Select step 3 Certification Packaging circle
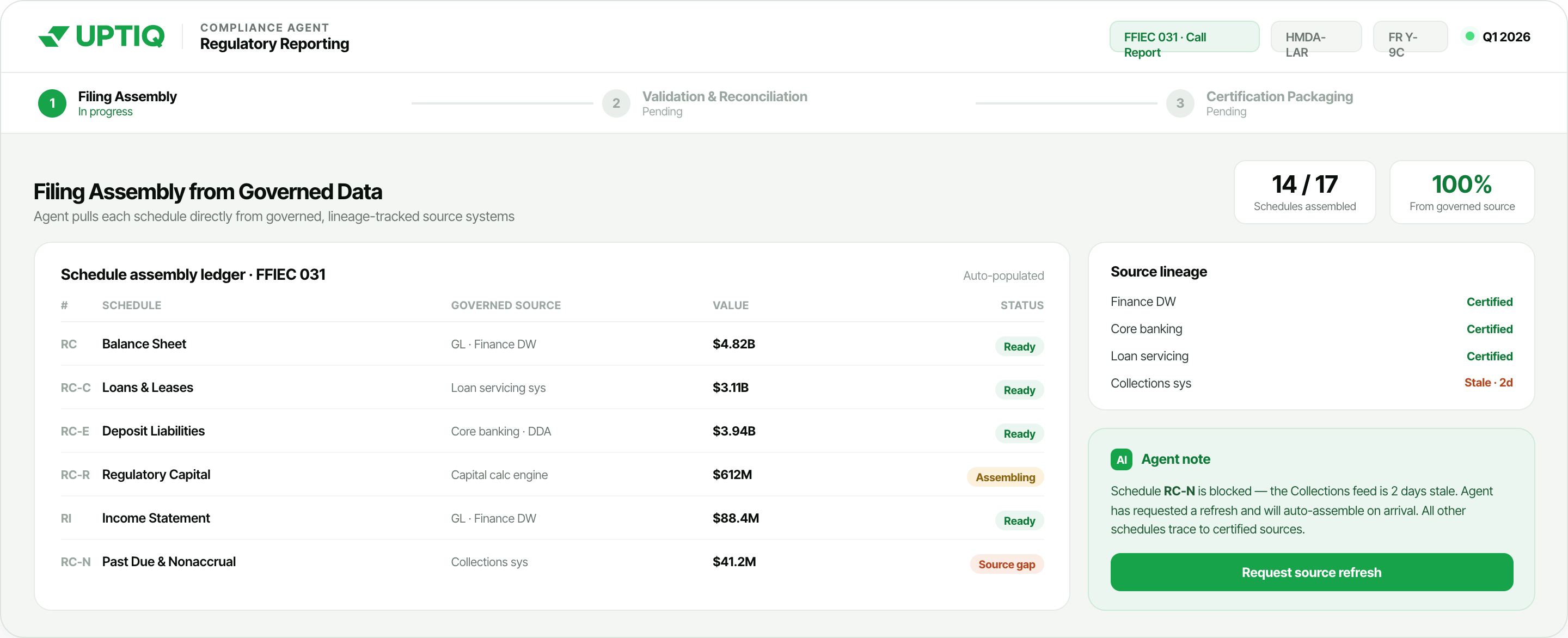The height and width of the screenshot is (638, 1568). point(1180,103)
